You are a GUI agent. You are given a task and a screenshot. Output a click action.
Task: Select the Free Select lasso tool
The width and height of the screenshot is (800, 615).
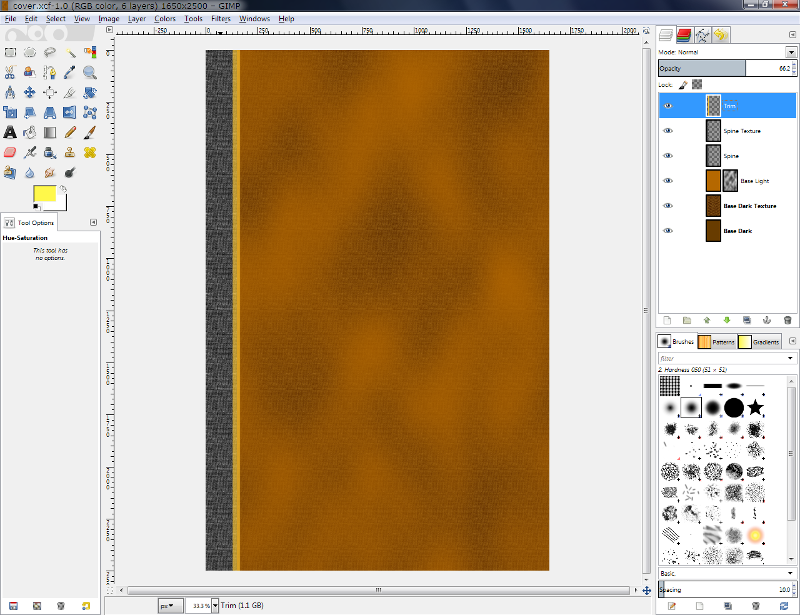point(50,53)
